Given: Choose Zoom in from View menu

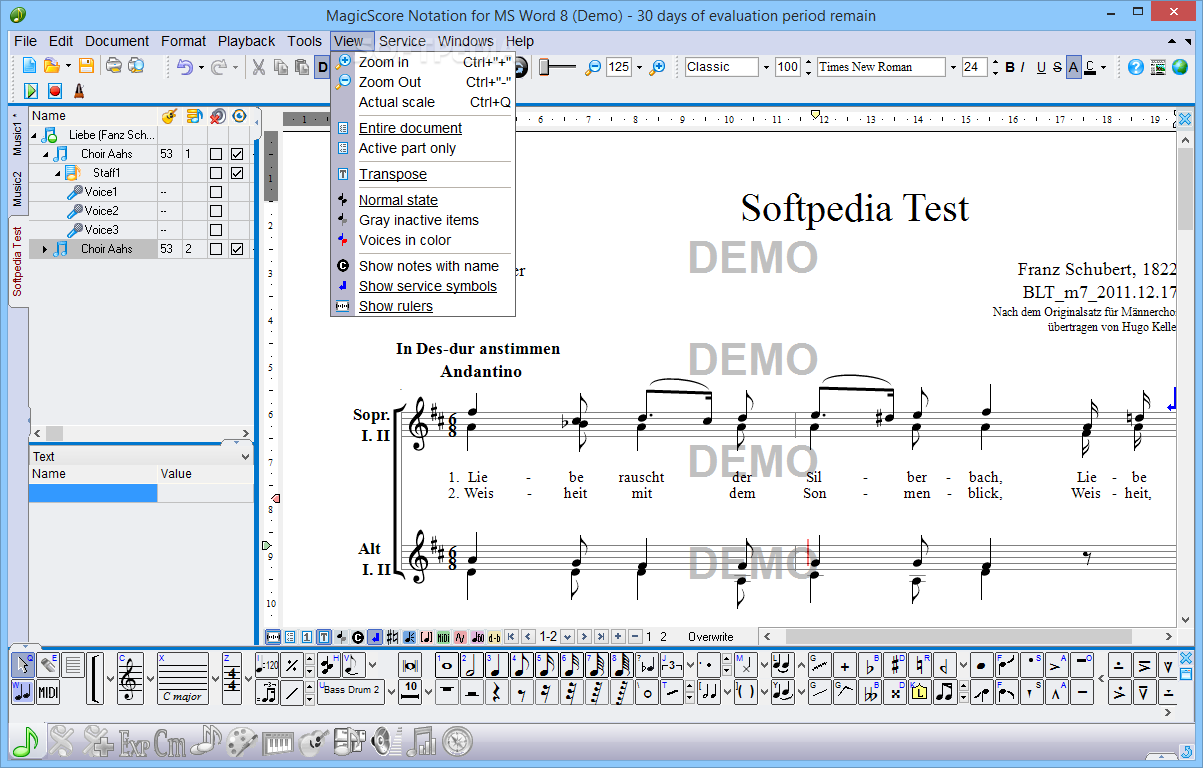Looking at the screenshot, I should point(384,62).
